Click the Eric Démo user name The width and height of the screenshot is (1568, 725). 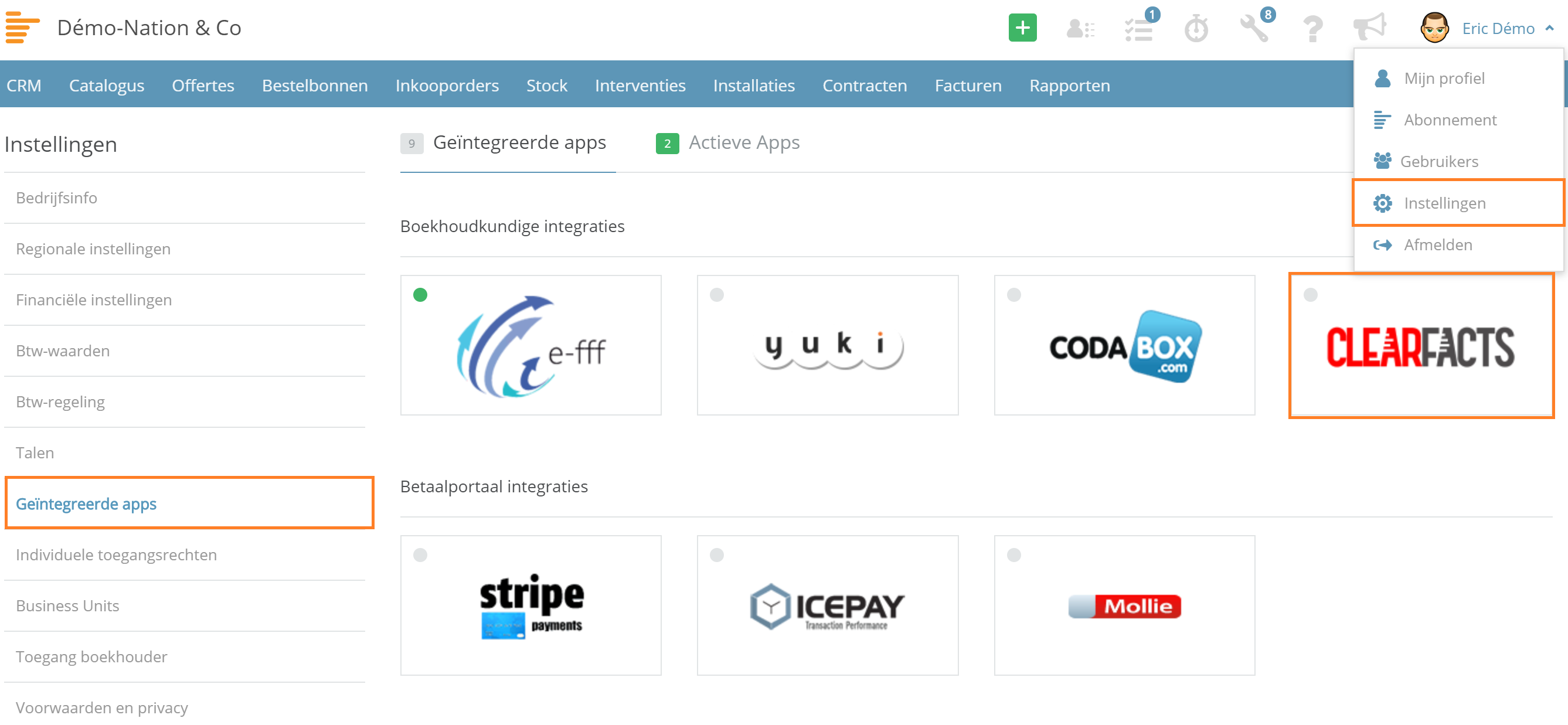(1498, 29)
